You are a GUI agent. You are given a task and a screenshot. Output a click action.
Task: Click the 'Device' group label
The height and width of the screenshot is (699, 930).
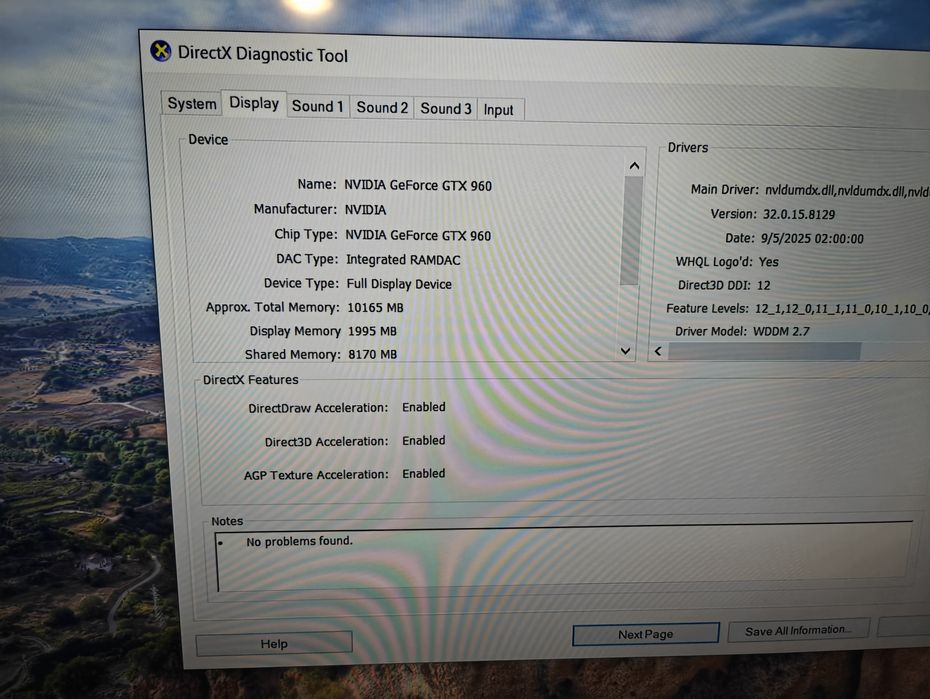[208, 139]
